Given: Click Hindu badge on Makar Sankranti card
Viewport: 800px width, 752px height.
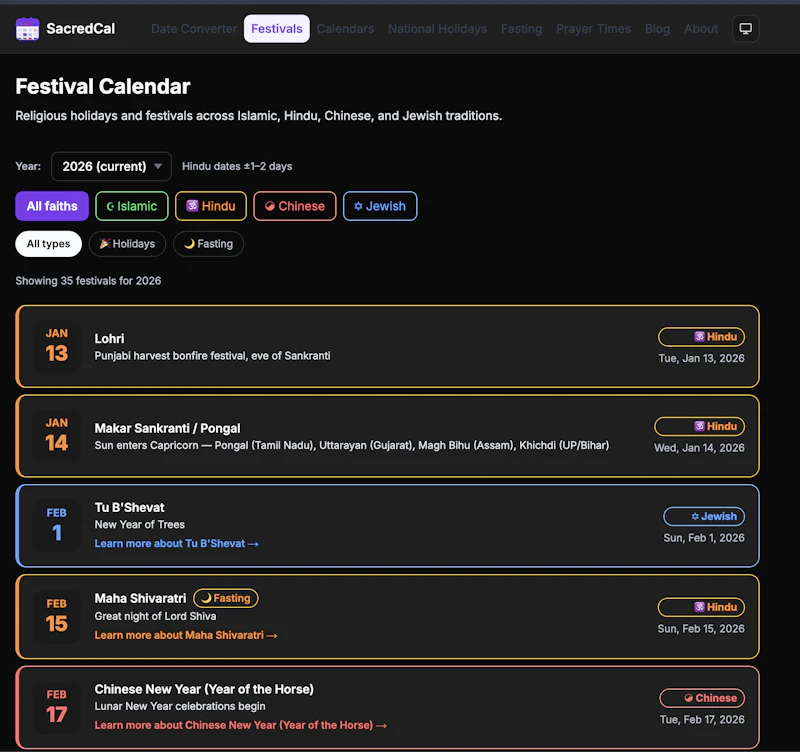Looking at the screenshot, I should click(x=699, y=426).
